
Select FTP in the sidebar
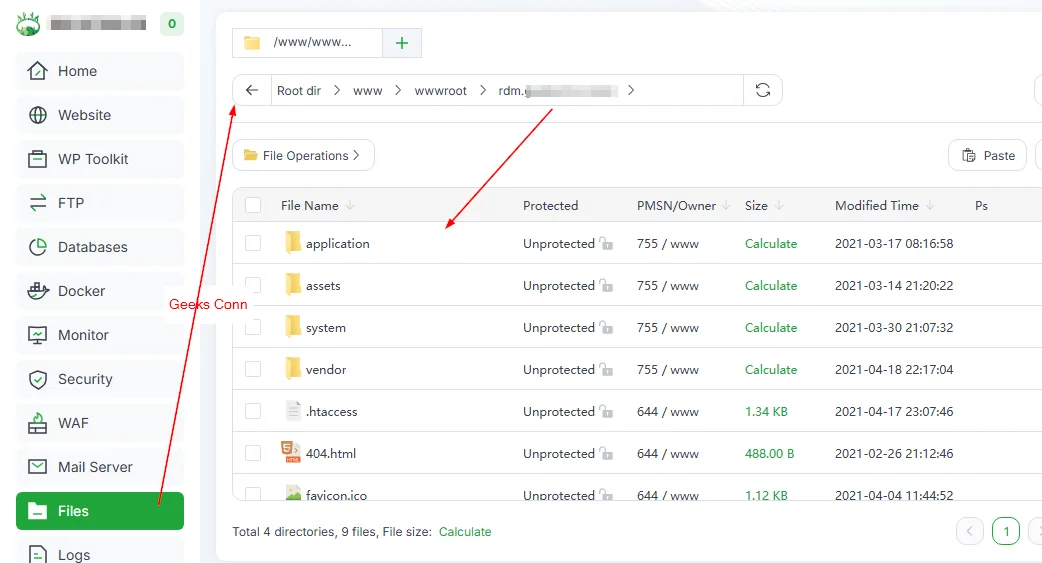coord(100,203)
